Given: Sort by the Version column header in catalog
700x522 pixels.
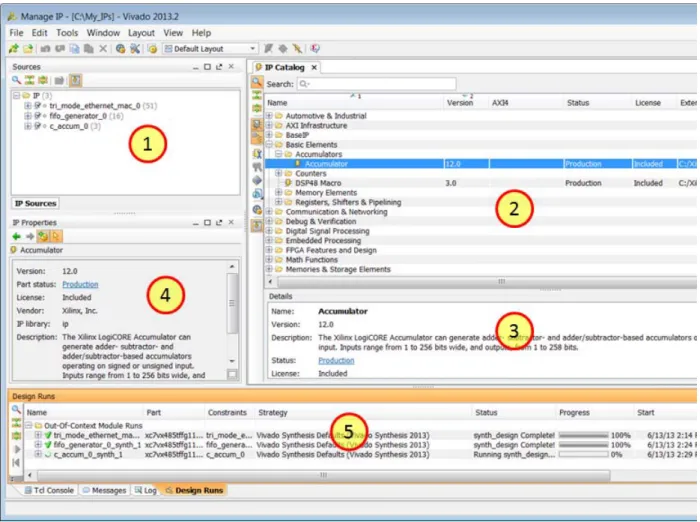Looking at the screenshot, I should point(460,103).
